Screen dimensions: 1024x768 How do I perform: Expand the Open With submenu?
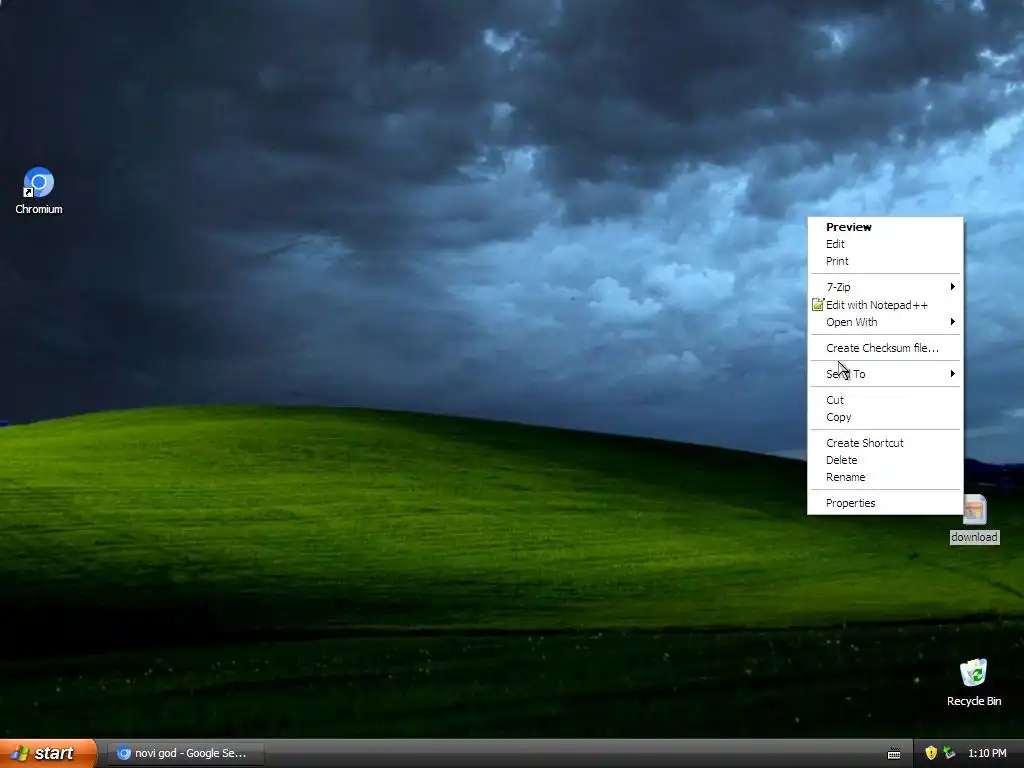point(885,322)
